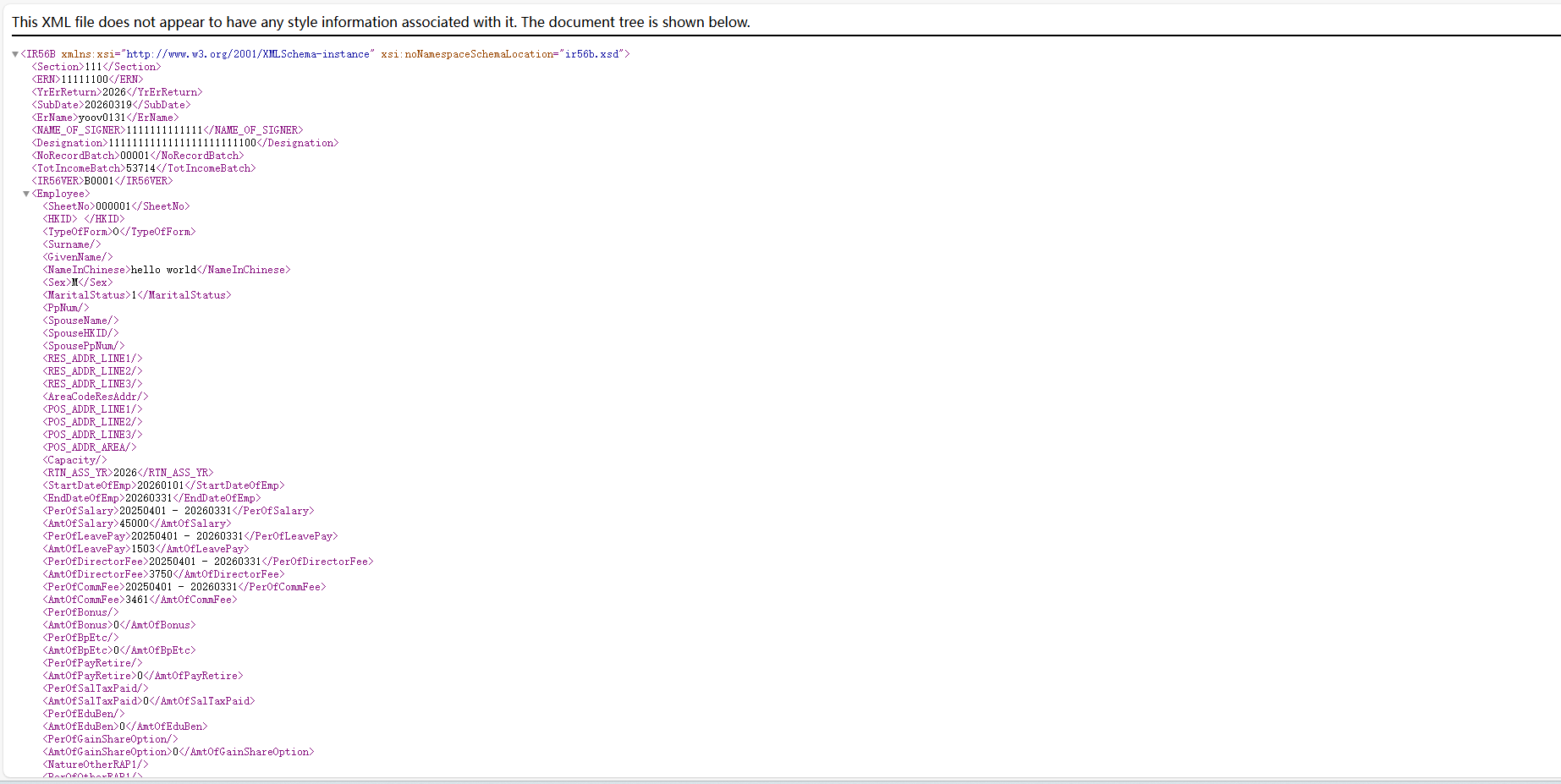Click the SubDate value 20260319

[x=108, y=105]
